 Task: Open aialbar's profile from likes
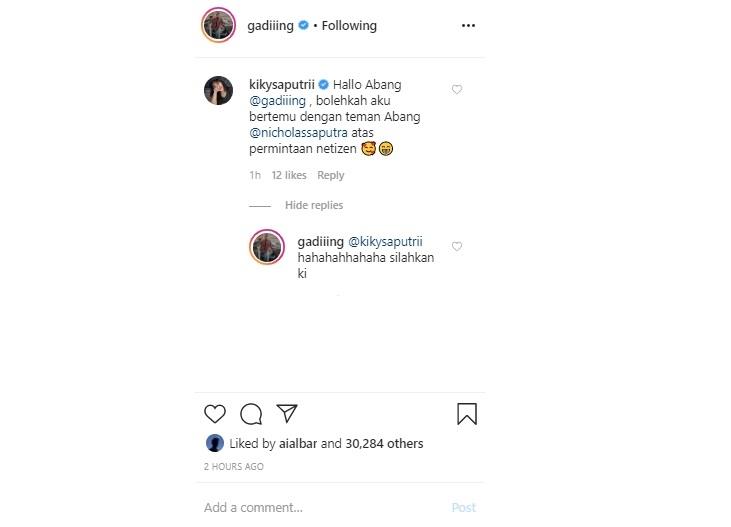click(298, 443)
